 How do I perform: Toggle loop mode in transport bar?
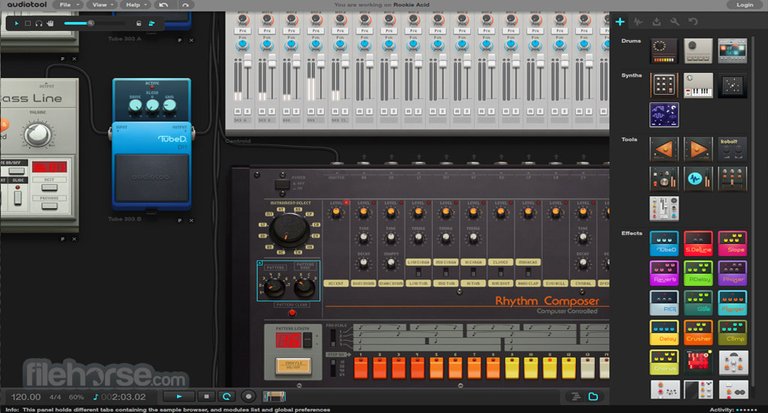227,396
